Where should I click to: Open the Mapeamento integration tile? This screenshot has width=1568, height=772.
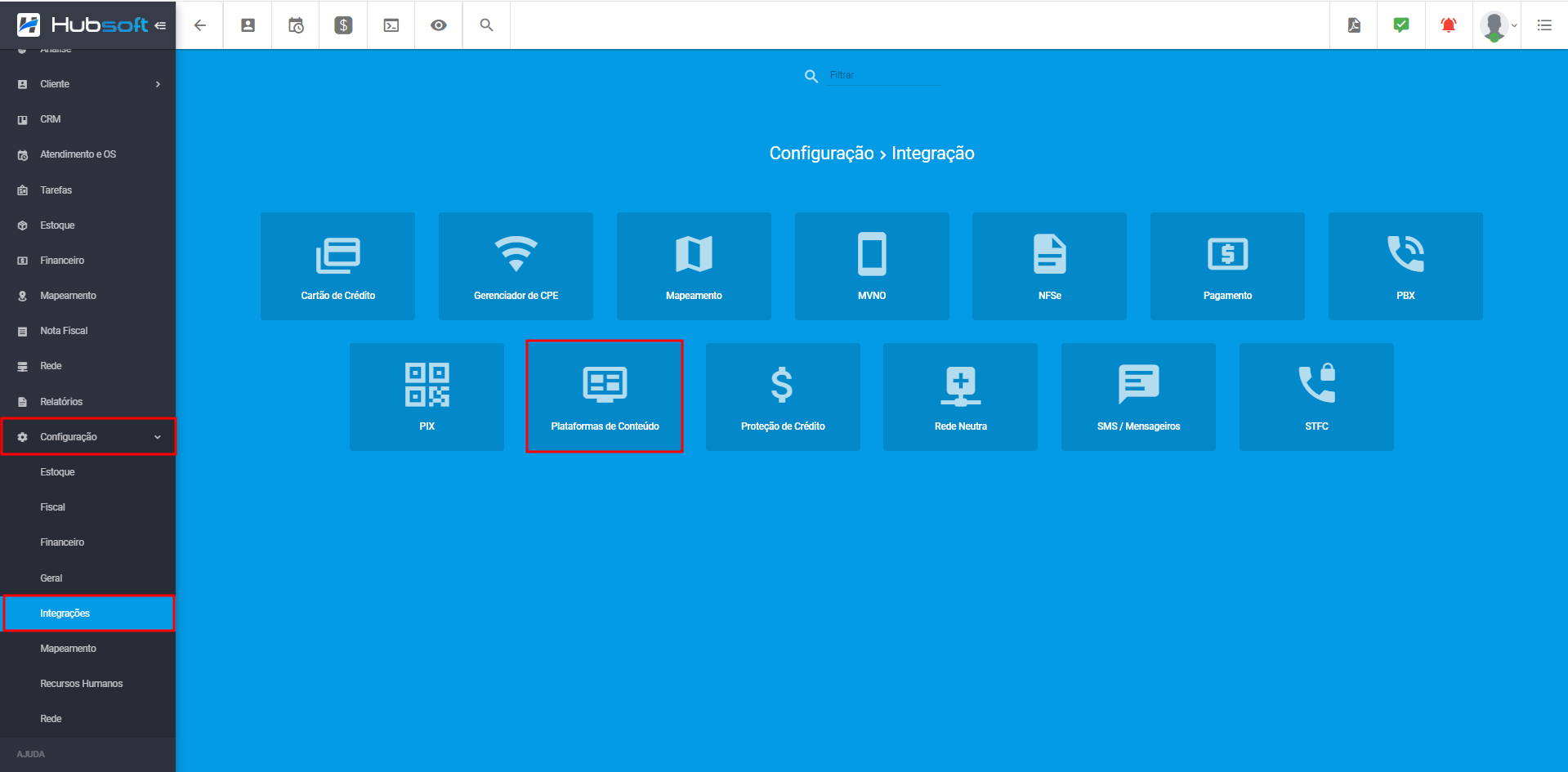694,266
